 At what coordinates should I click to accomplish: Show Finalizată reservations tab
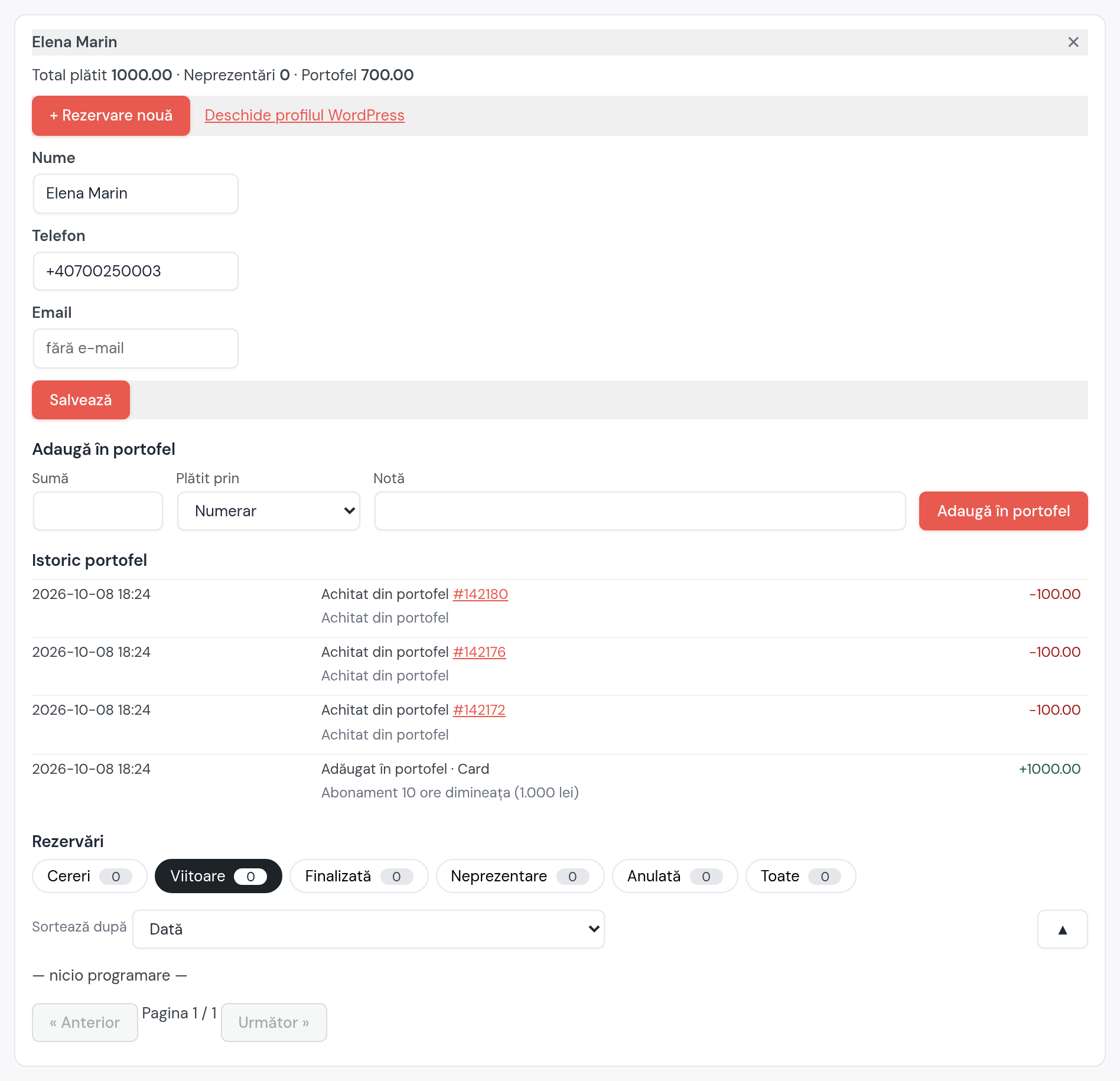point(359,876)
